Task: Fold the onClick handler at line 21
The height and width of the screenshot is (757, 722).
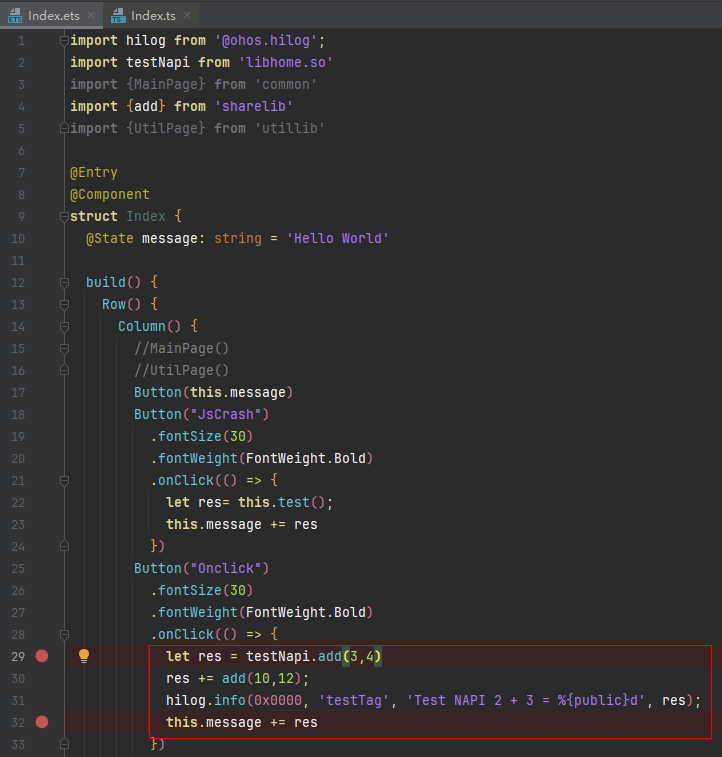Action: (x=64, y=481)
